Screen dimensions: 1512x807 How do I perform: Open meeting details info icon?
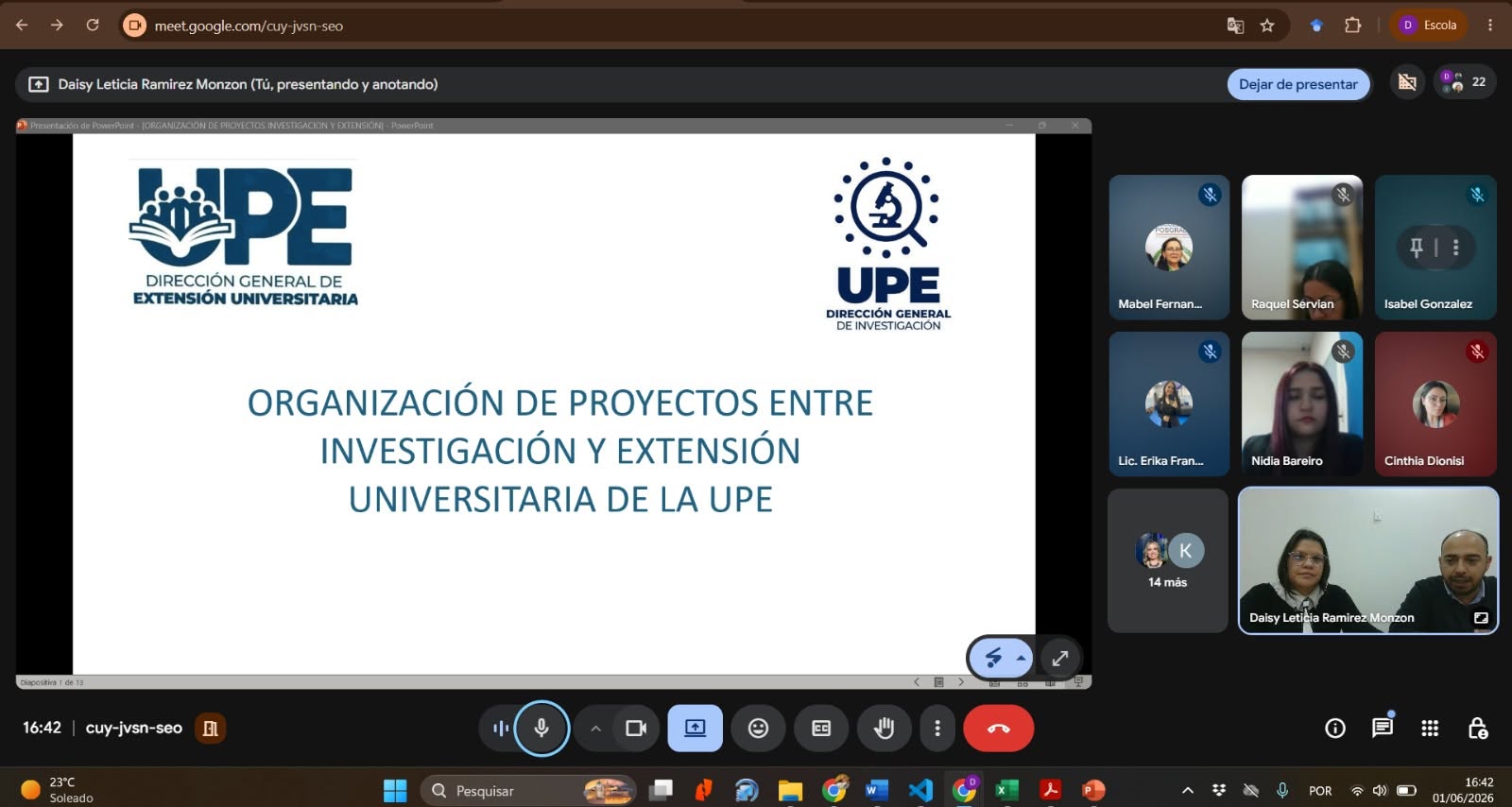point(1334,728)
